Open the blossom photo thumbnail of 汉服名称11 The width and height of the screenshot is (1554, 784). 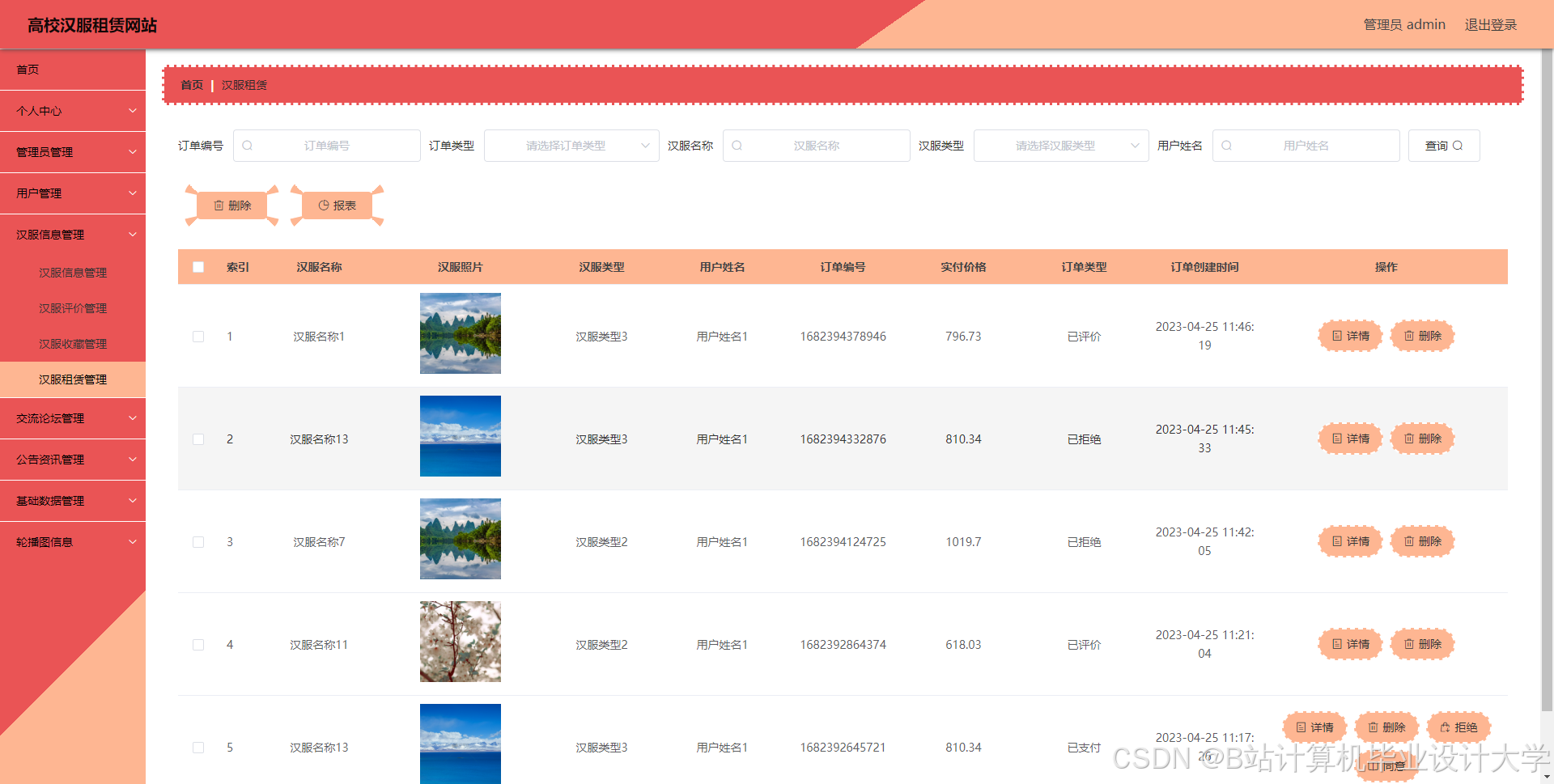click(461, 642)
